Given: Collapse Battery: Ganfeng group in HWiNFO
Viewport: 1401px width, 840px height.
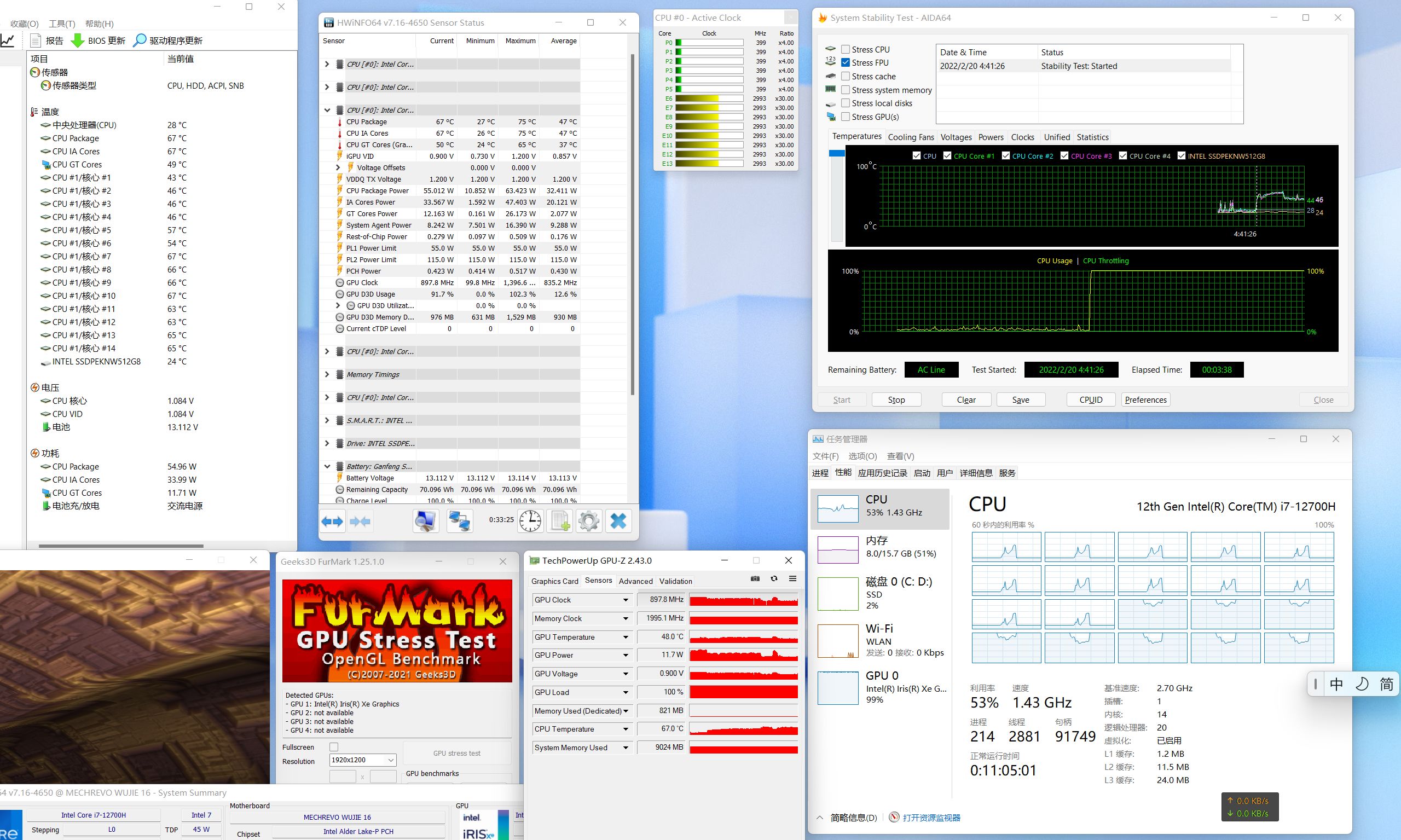Looking at the screenshot, I should click(327, 466).
